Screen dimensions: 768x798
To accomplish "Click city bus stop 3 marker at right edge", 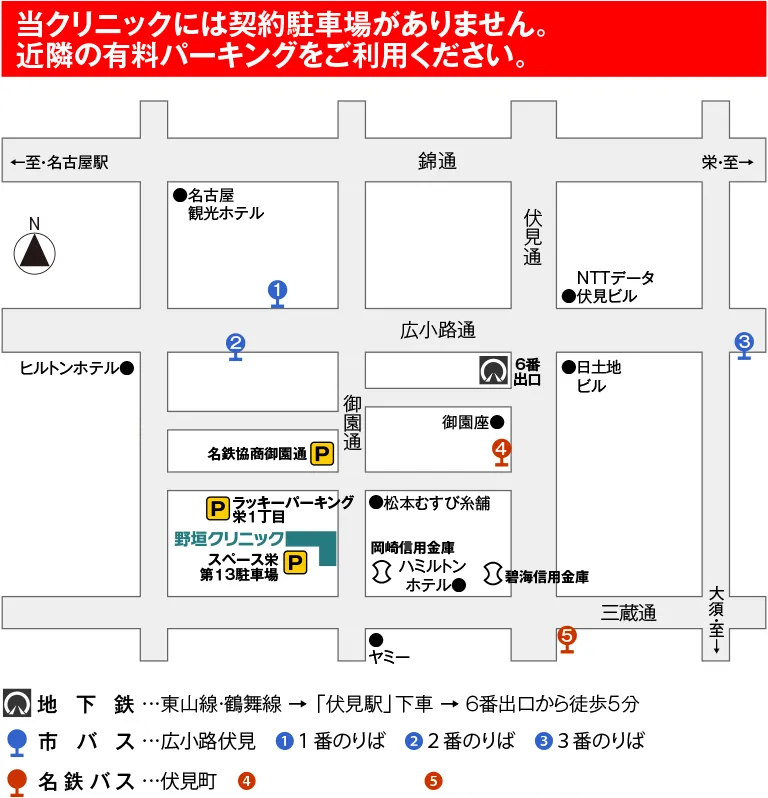I will [744, 343].
